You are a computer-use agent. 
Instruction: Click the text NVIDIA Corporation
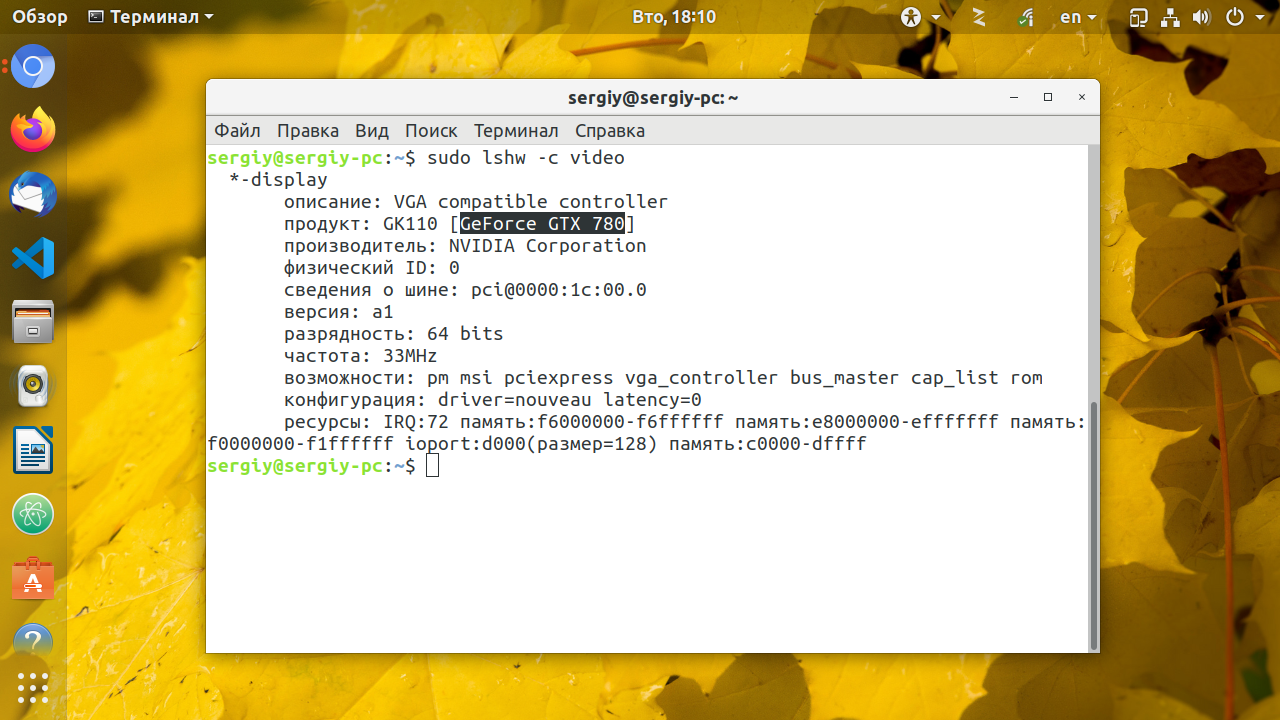548,246
